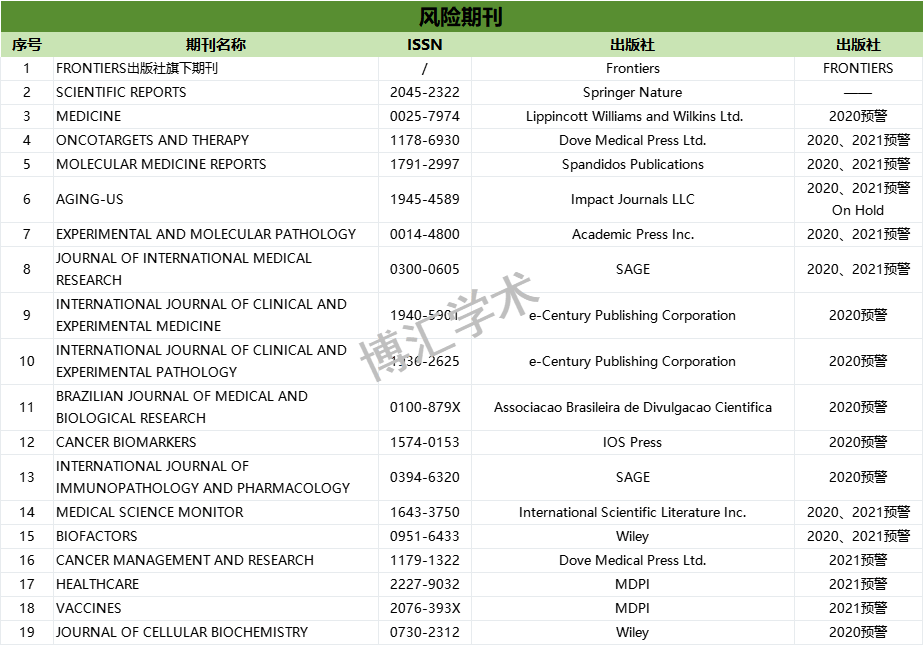Select ISSN 2076-393X

(x=425, y=608)
